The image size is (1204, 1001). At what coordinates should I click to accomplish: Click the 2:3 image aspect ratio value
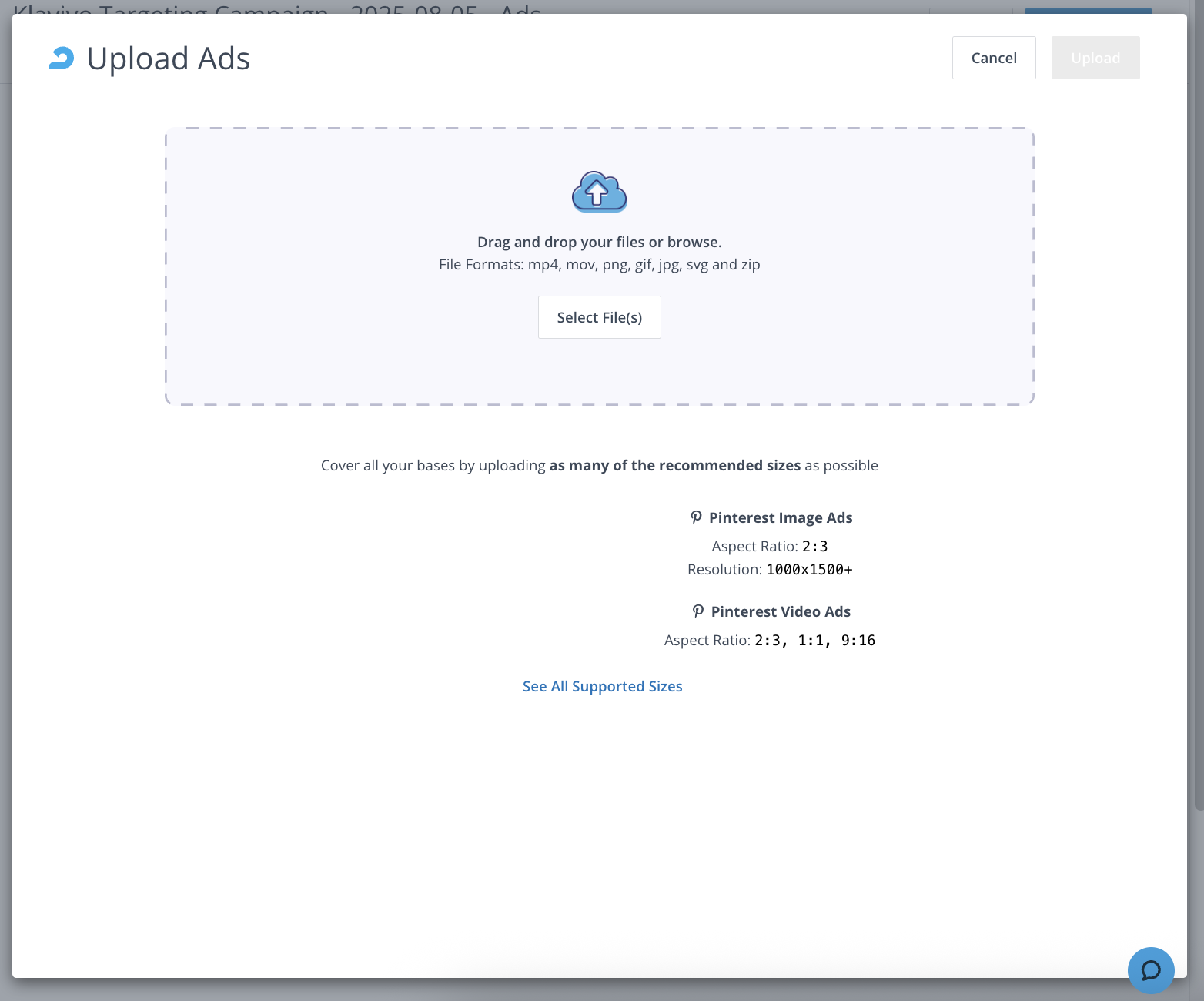tap(814, 546)
